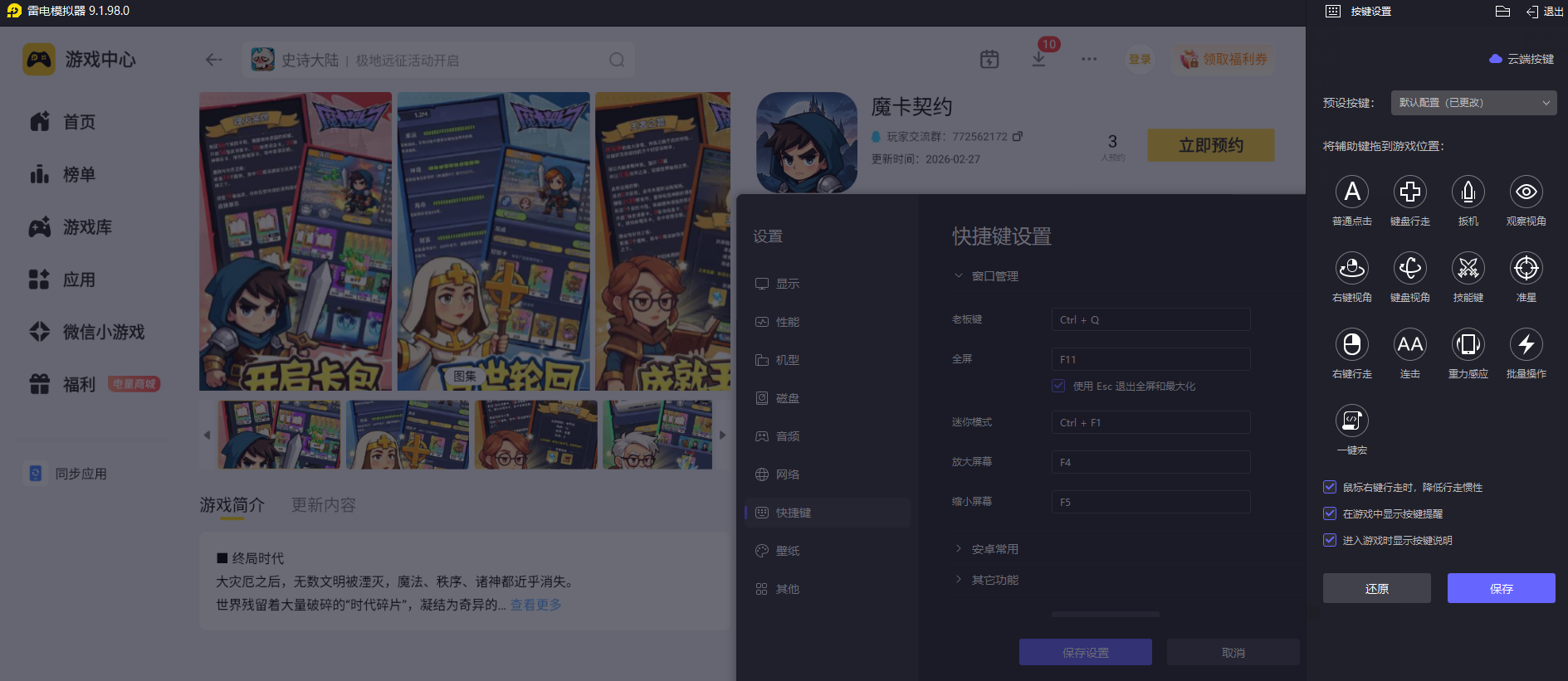Image resolution: width=1568 pixels, height=681 pixels.
Task: Click 保存设置 in the settings dialog
Action: click(1085, 652)
